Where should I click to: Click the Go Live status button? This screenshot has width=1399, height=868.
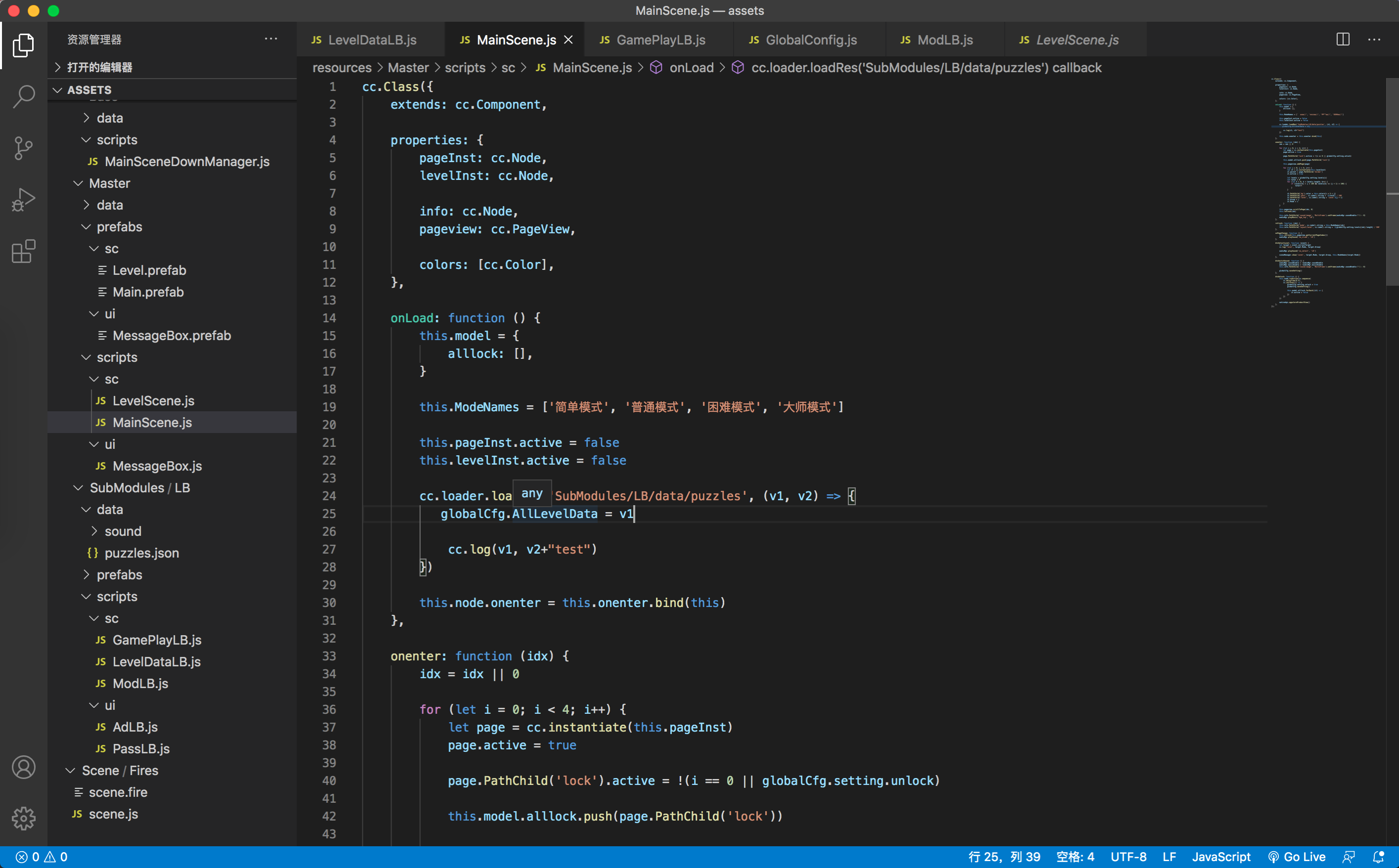tap(1297, 857)
